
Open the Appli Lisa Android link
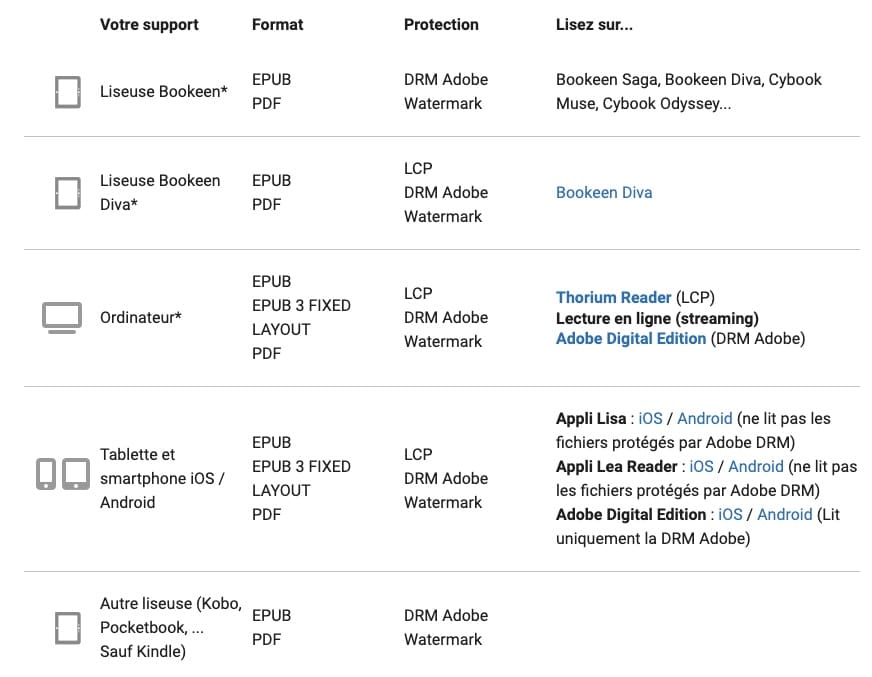[x=705, y=418]
